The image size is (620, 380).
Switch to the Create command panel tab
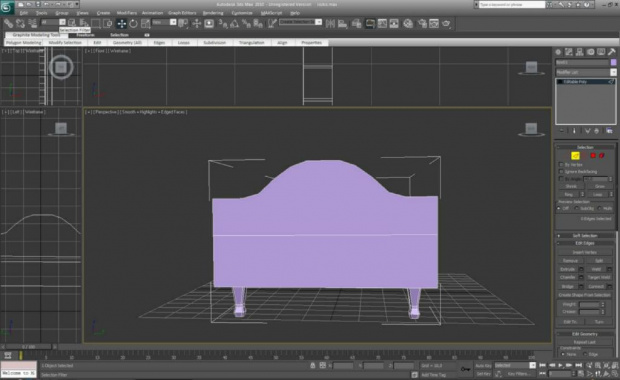[x=558, y=52]
